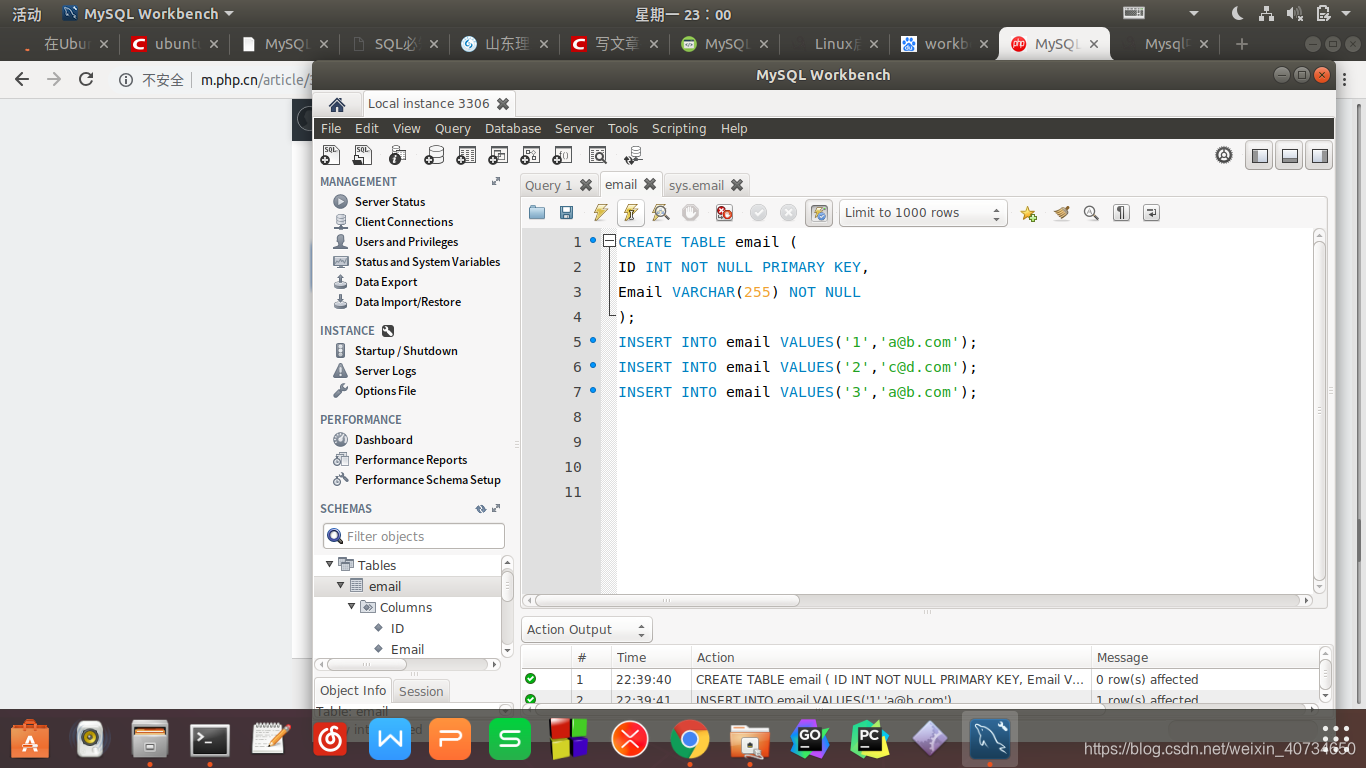Execute statement under cursor lightning icon
Viewport: 1366px width, 768px height.
tap(631, 212)
